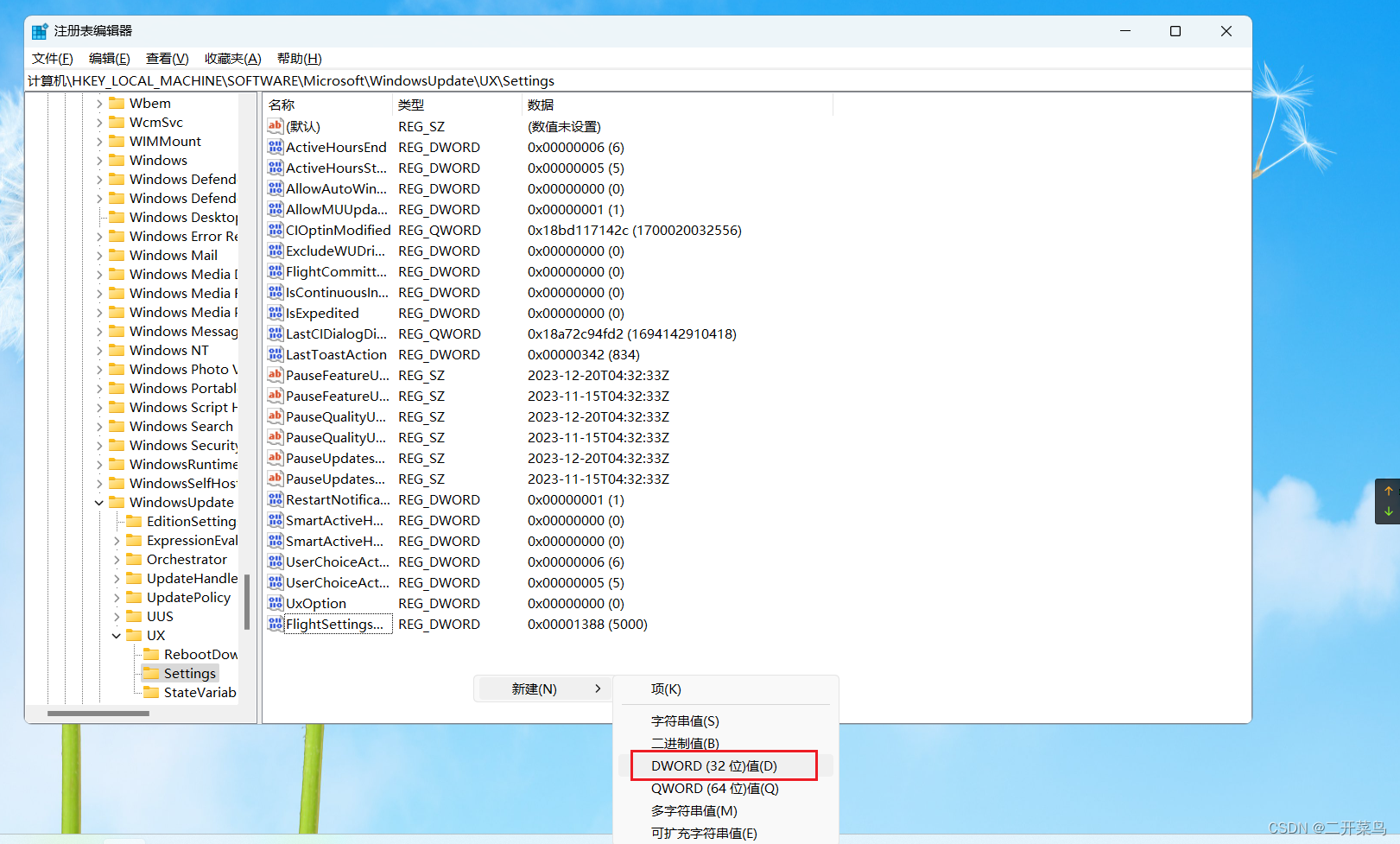Click the LastToastAction value icon
Image resolution: width=1400 pixels, height=844 pixels.
tap(276, 354)
